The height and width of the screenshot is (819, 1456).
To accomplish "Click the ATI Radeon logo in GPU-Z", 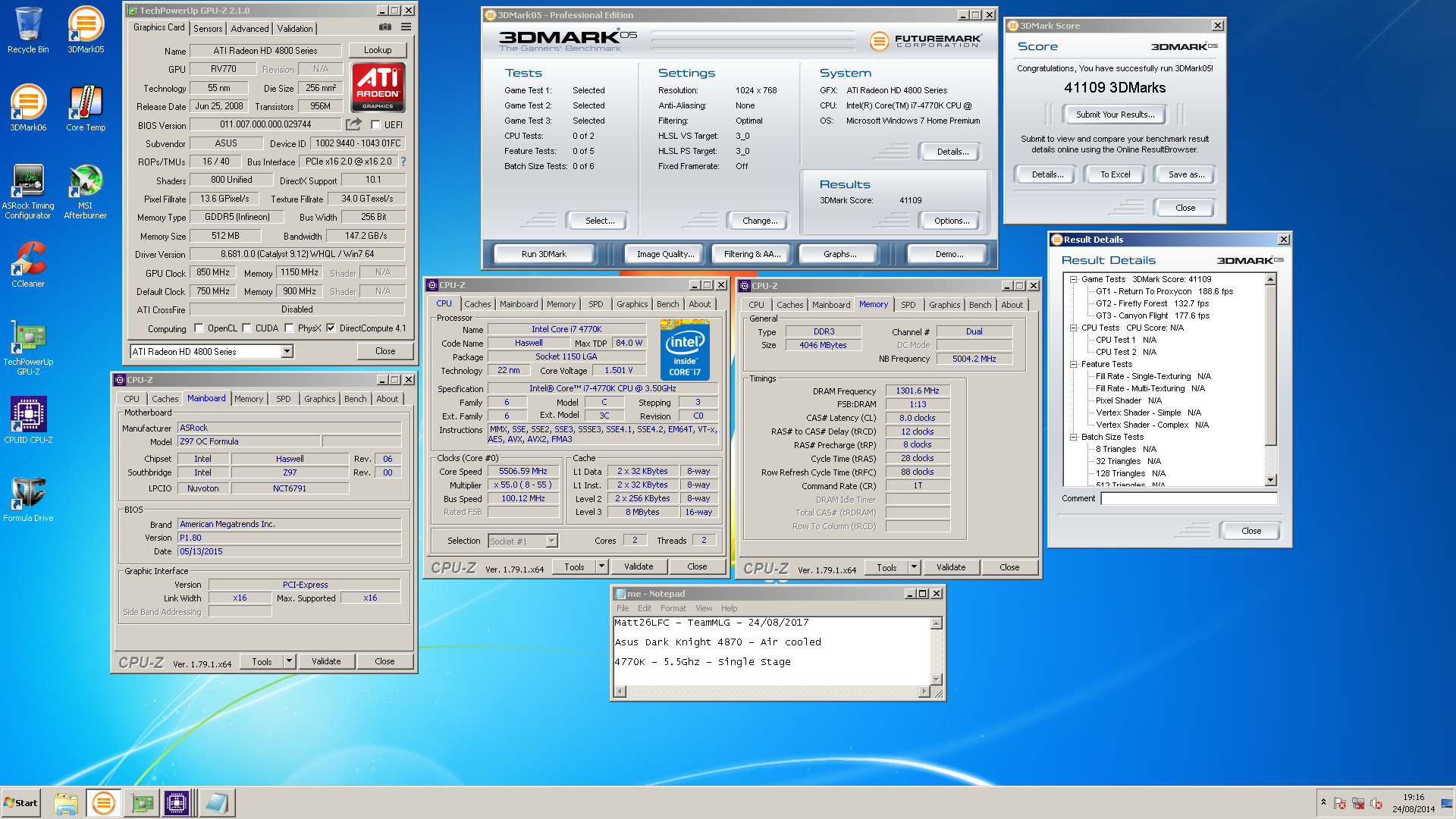I will 378,87.
